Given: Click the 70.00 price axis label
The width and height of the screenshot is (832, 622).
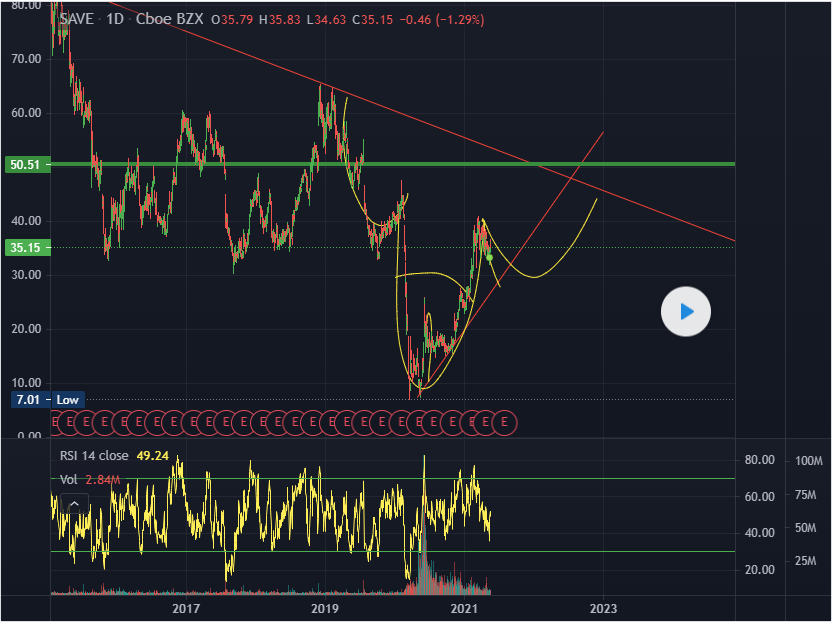Looking at the screenshot, I should [26, 59].
